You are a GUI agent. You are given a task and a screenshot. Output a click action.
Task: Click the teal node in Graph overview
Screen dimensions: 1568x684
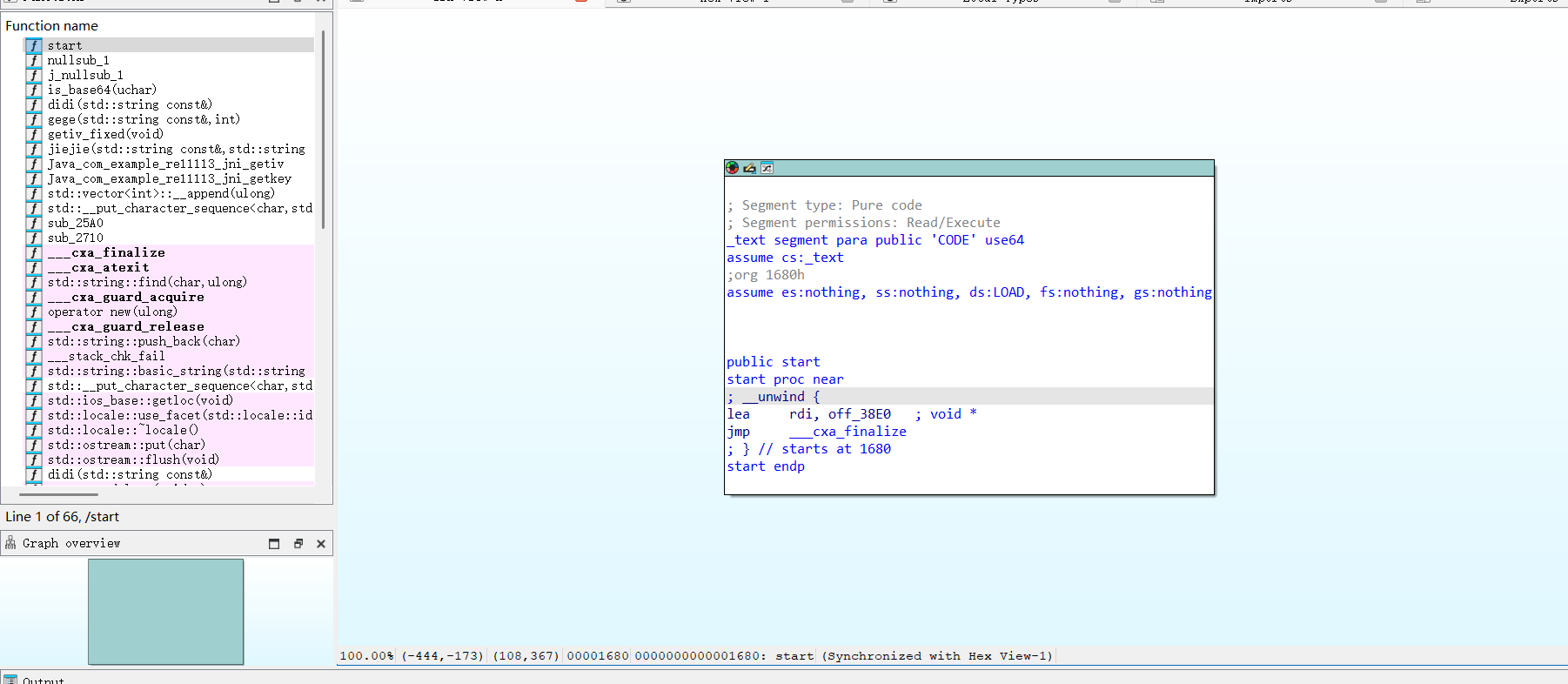pos(165,612)
